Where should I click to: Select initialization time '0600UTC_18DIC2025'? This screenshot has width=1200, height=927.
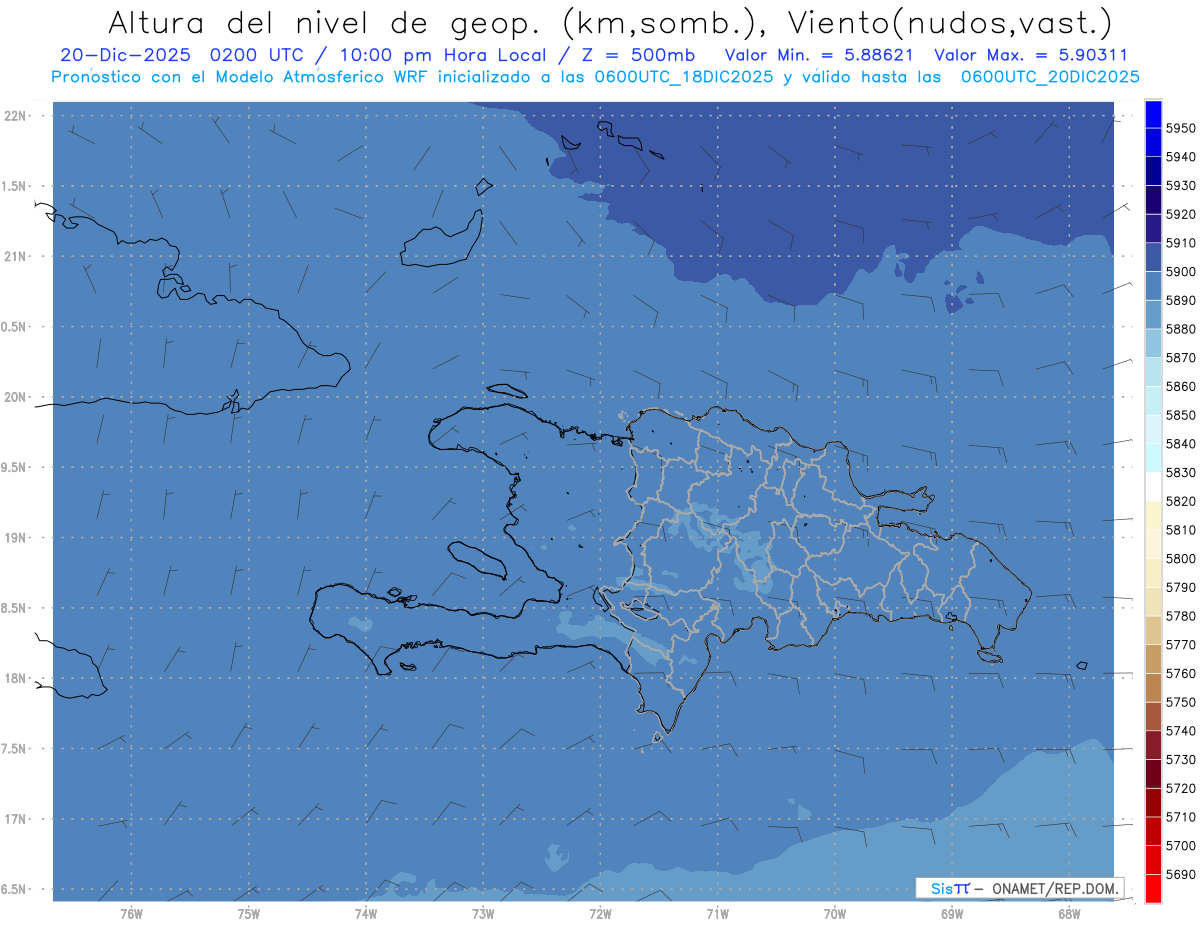686,76
